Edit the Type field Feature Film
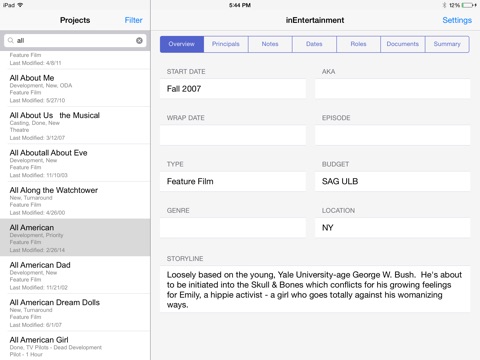 click(x=233, y=181)
